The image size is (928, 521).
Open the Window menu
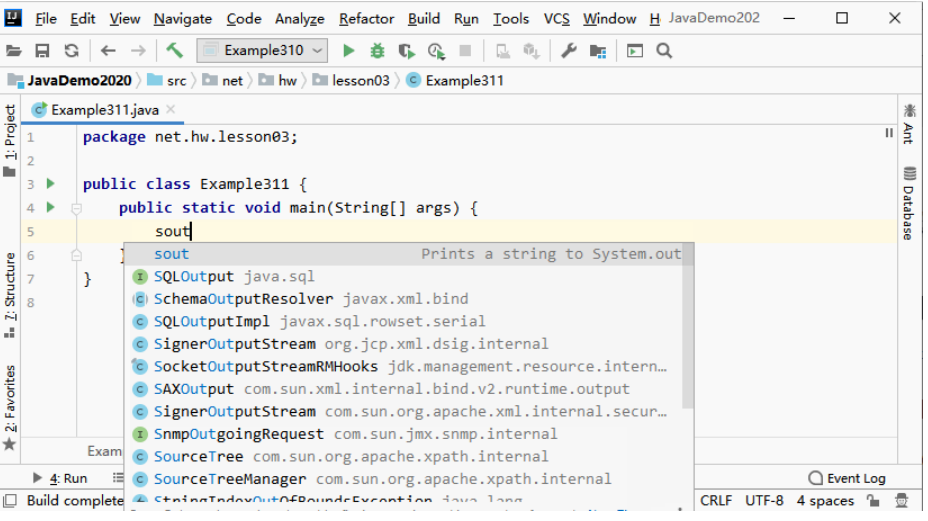[x=610, y=19]
